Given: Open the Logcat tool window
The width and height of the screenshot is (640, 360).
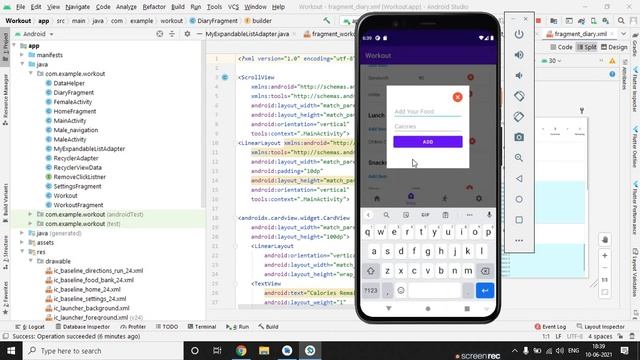Looking at the screenshot, I should (x=30, y=327).
